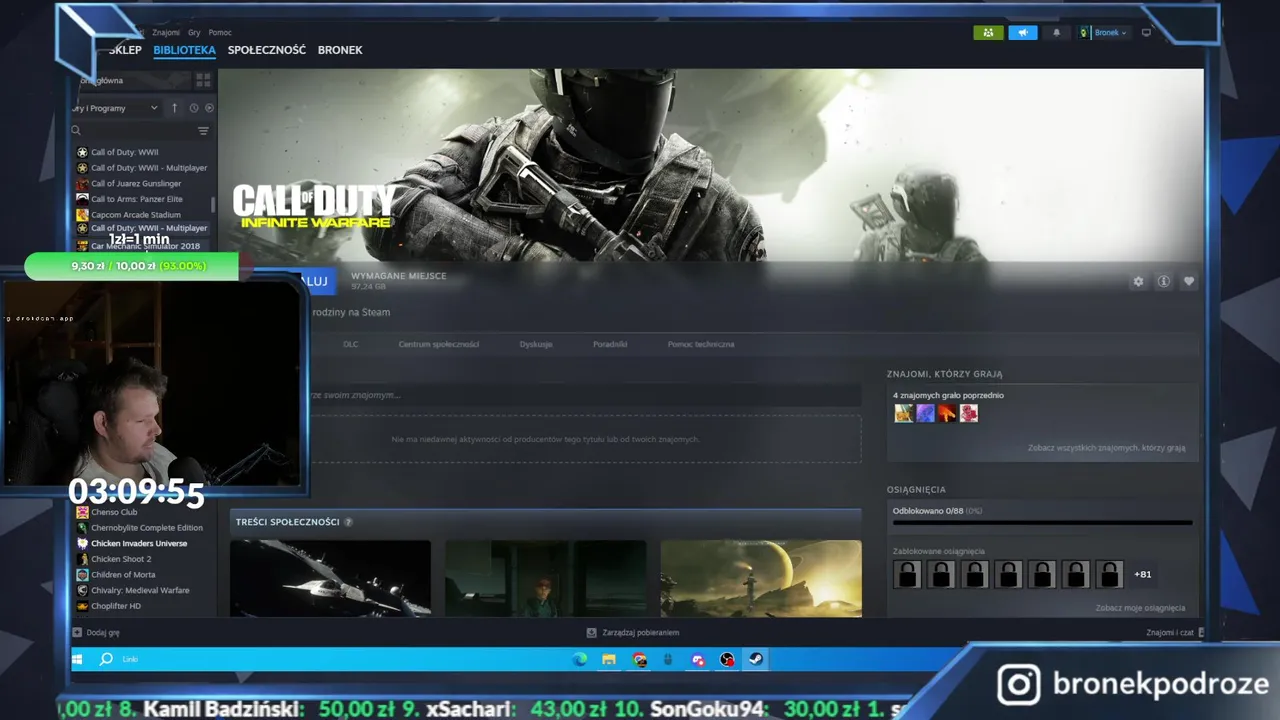Open Chrome from taskbar
Screen dimensions: 1280x720
pyautogui.click(x=639, y=659)
